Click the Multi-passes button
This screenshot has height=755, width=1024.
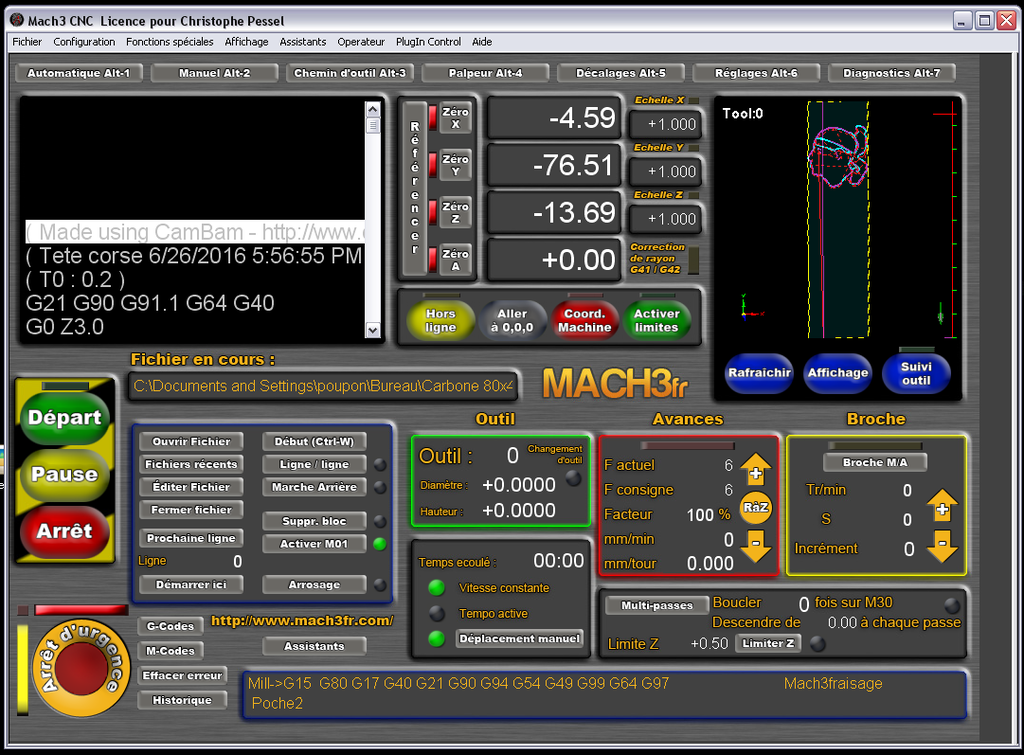pyautogui.click(x=657, y=605)
